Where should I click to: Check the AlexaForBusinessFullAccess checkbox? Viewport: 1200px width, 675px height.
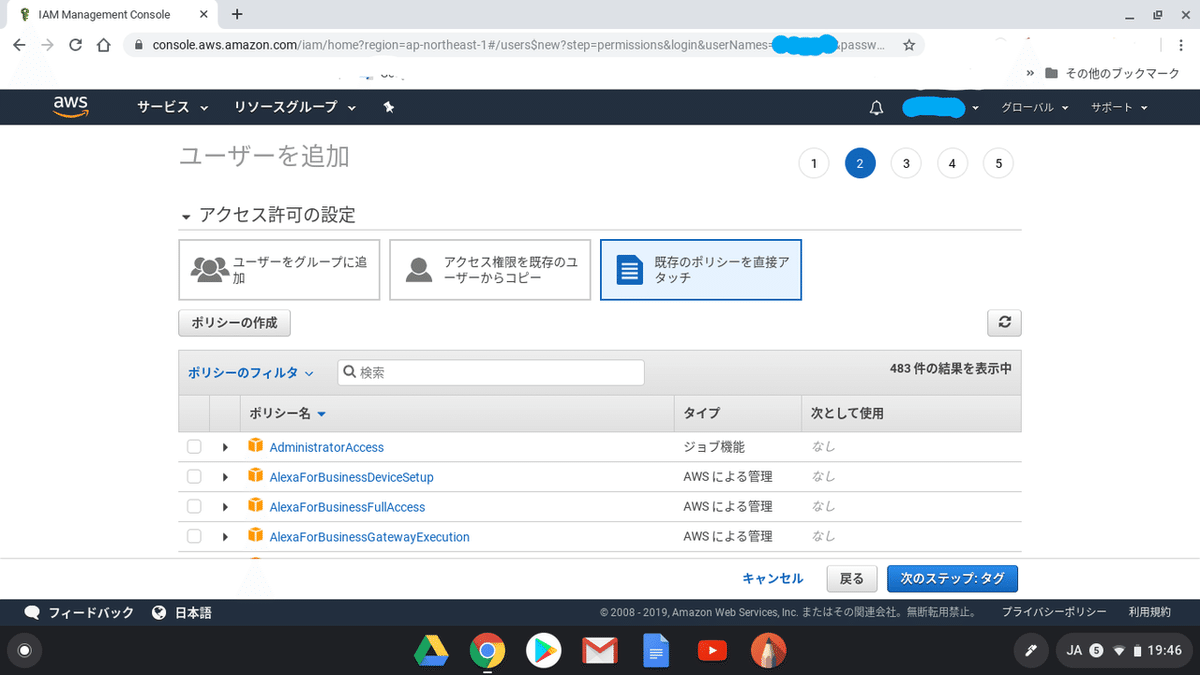[194, 507]
